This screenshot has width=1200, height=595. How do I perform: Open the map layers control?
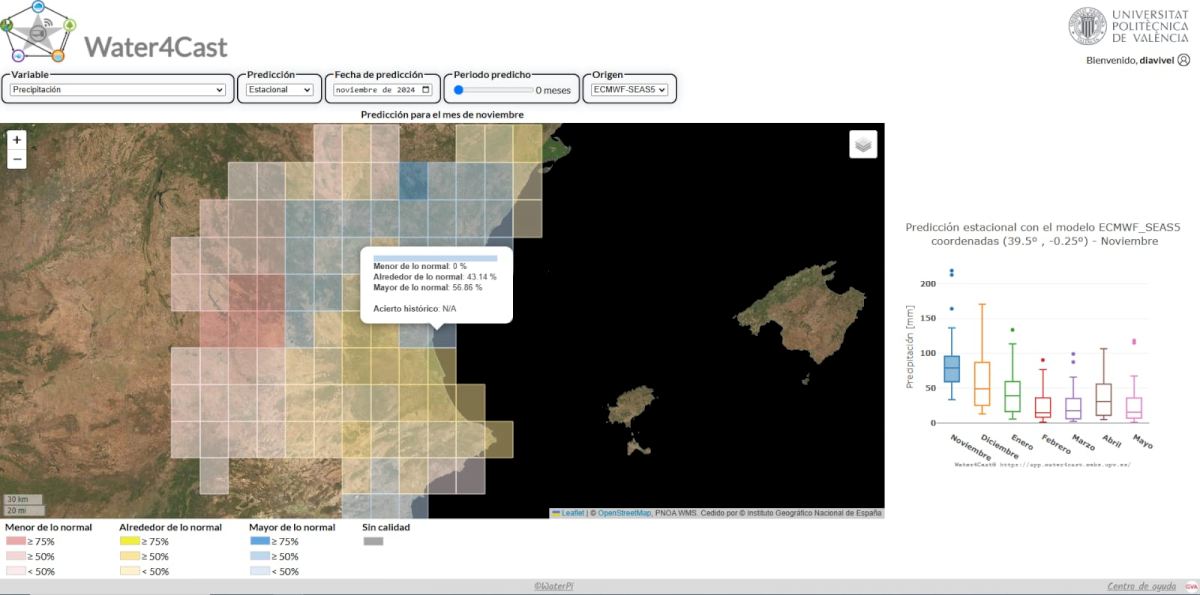click(863, 144)
